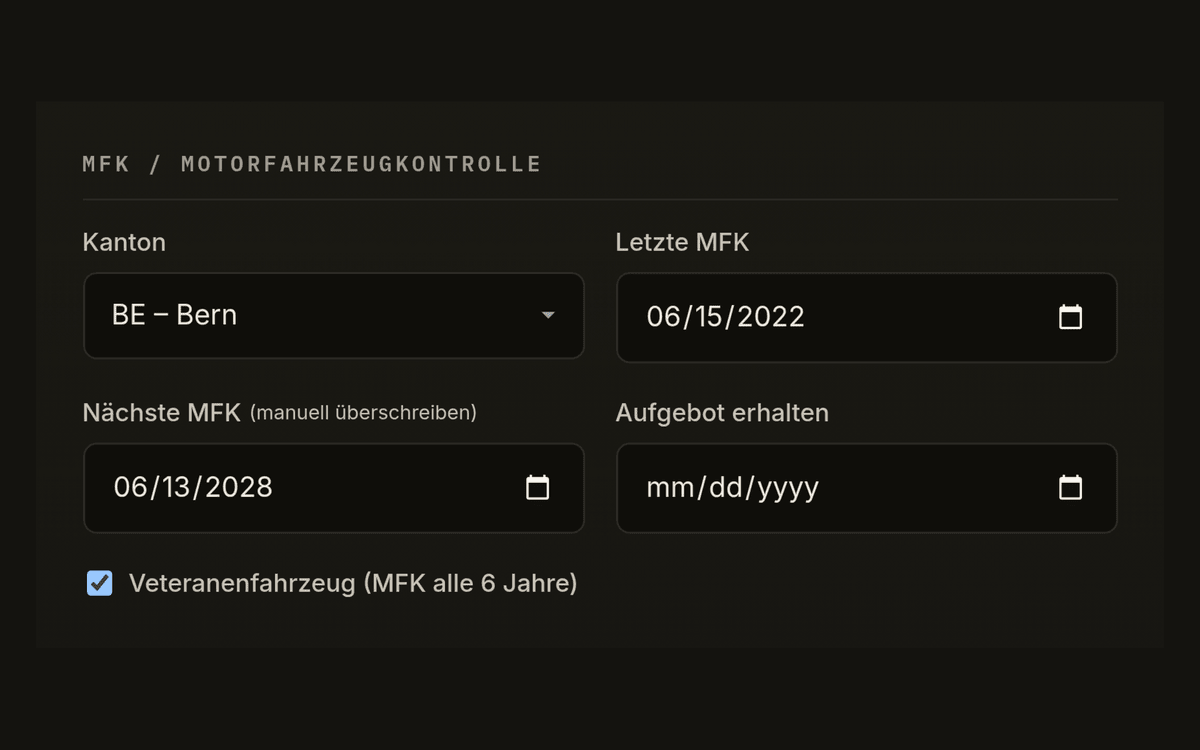Select the month segment in Letzte MFK date
This screenshot has height=750, width=1200.
pyautogui.click(x=663, y=317)
